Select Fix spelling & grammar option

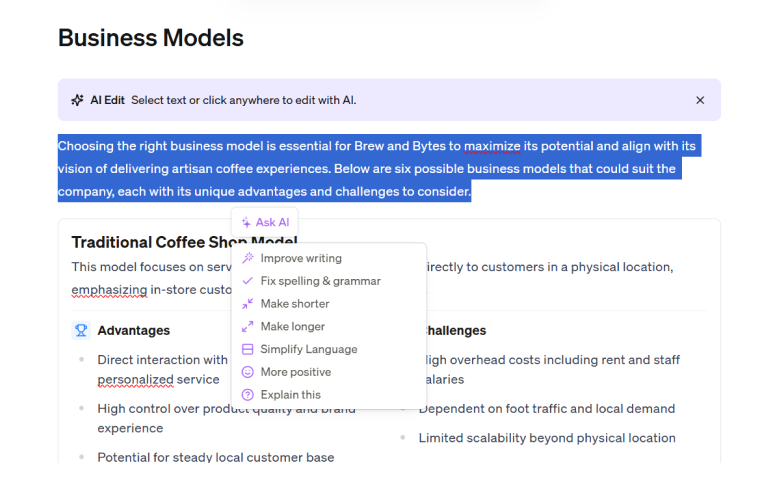[328, 281]
